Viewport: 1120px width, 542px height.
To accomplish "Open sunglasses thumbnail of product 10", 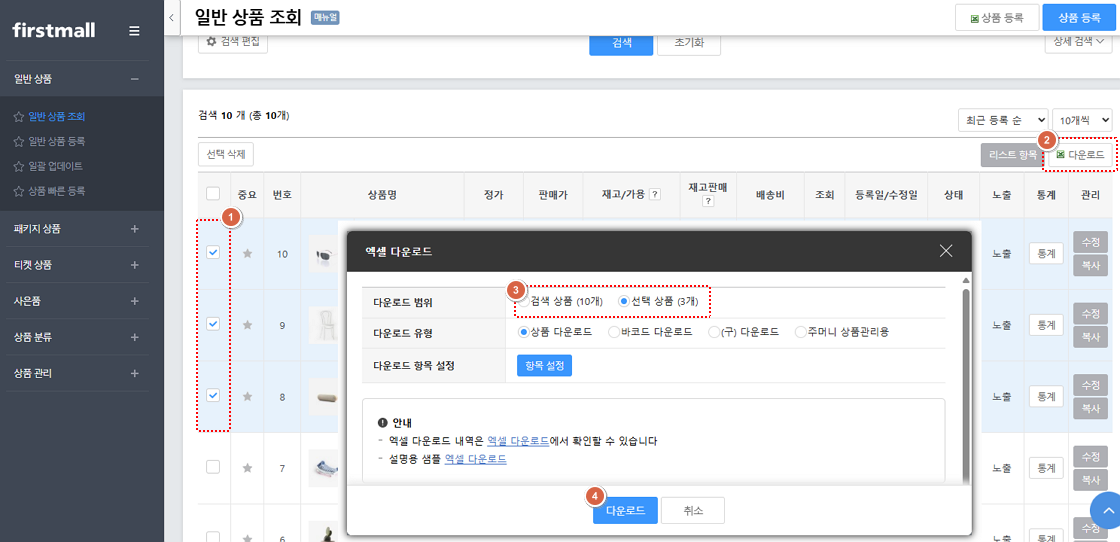I will [323, 254].
